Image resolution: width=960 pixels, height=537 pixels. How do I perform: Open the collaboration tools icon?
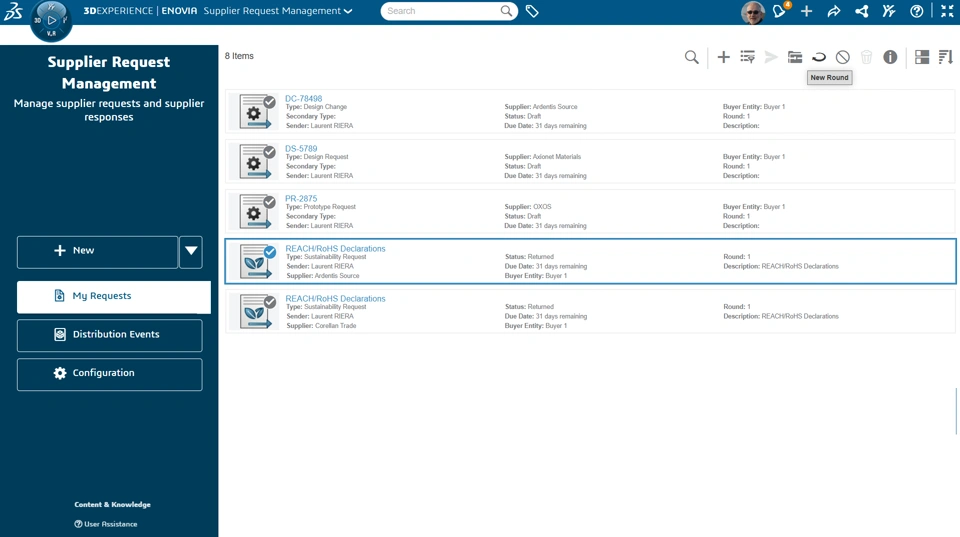point(889,11)
